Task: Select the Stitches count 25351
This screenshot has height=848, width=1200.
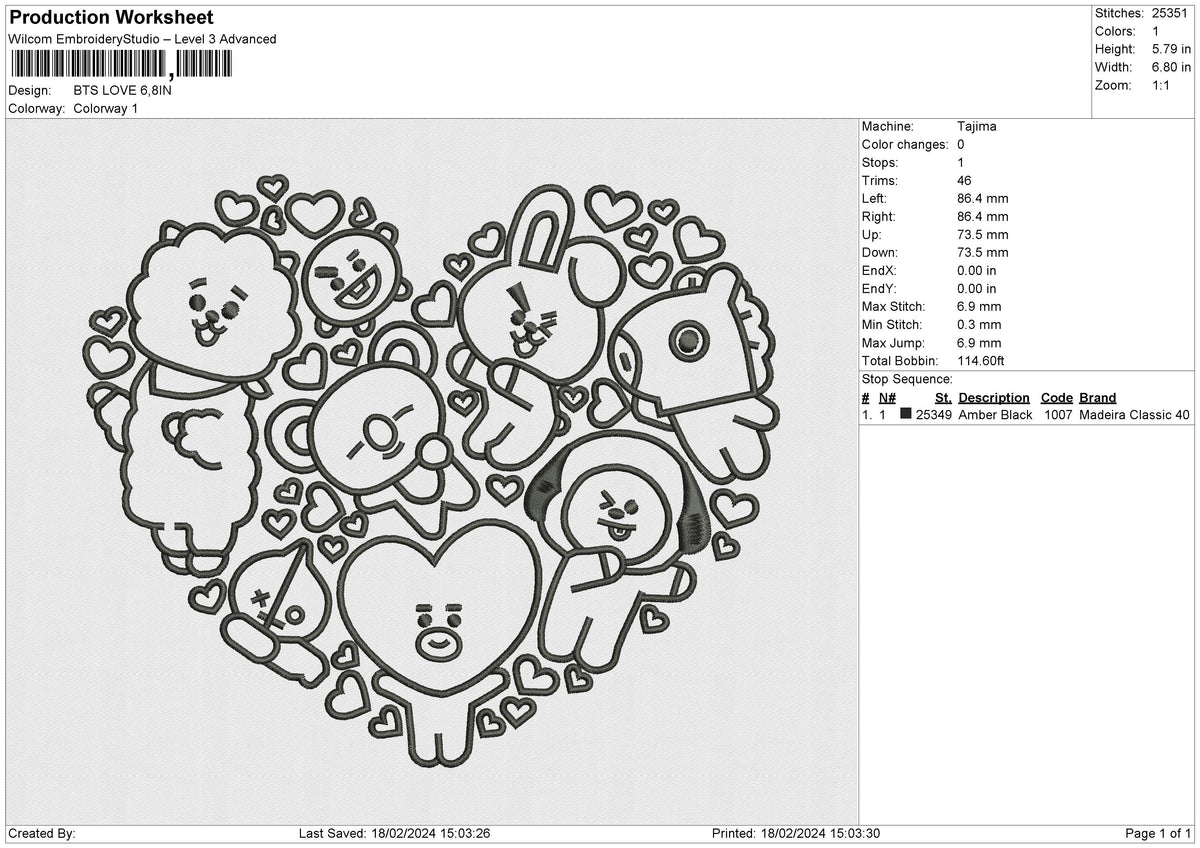Action: (x=1171, y=13)
